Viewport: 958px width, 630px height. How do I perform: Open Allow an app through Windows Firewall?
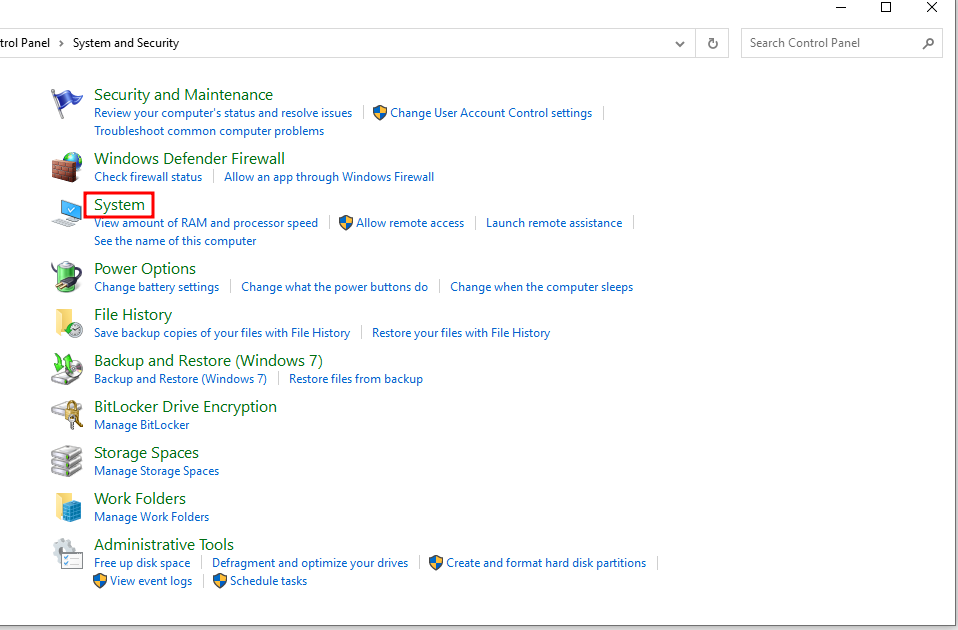point(329,177)
